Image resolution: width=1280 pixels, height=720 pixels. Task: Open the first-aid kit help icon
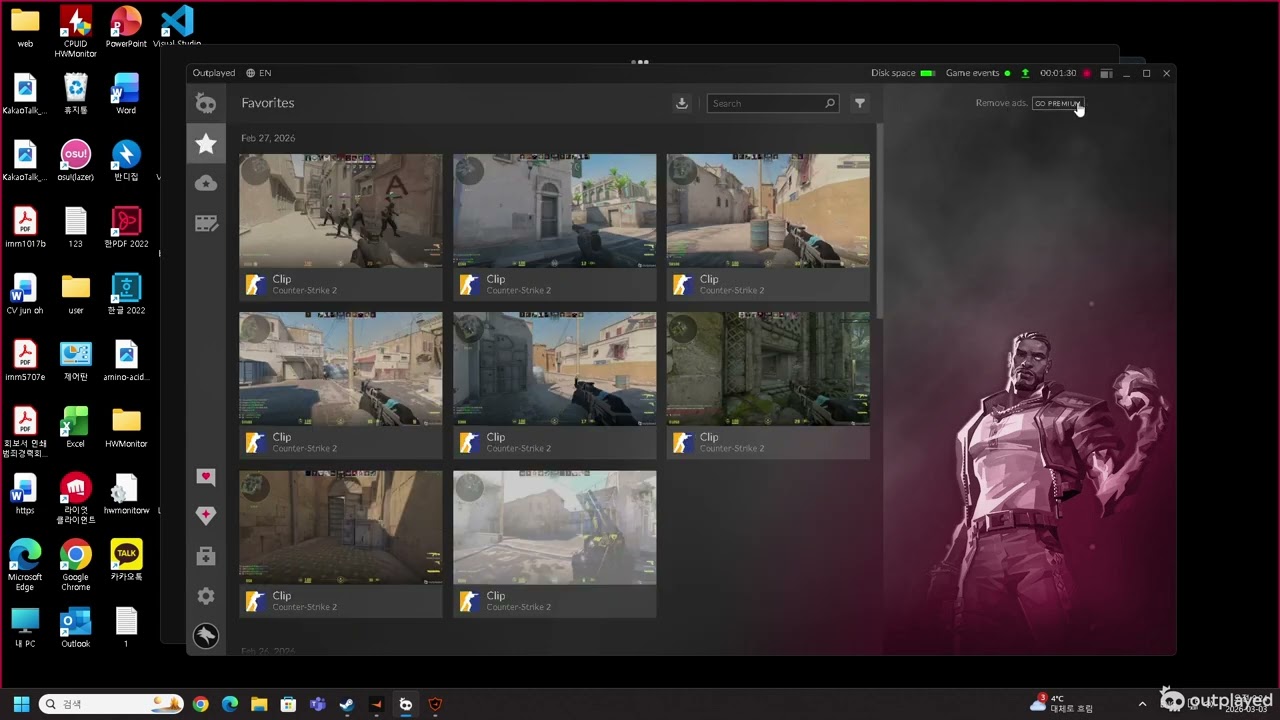206,556
